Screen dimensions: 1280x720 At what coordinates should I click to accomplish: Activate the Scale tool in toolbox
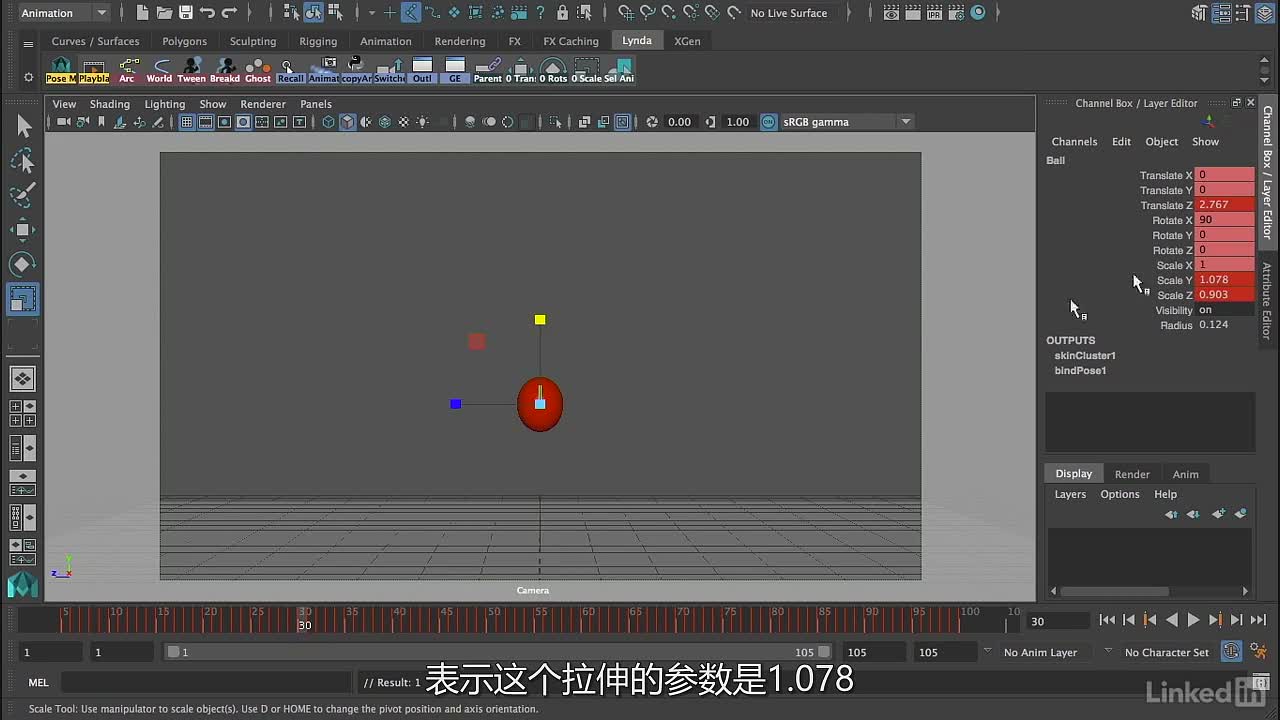23,298
